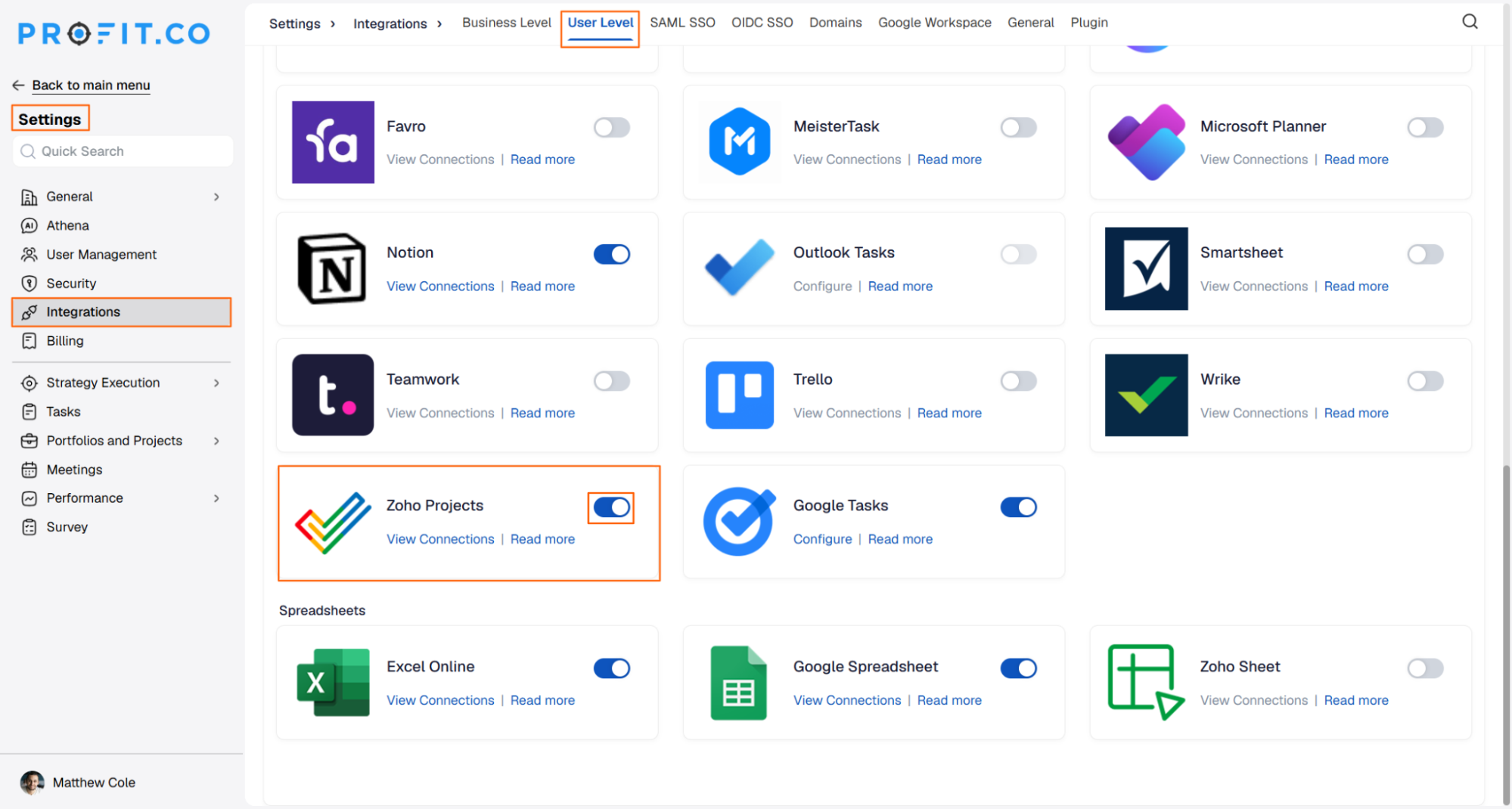Click the Excel Online logo icon

pos(333,682)
